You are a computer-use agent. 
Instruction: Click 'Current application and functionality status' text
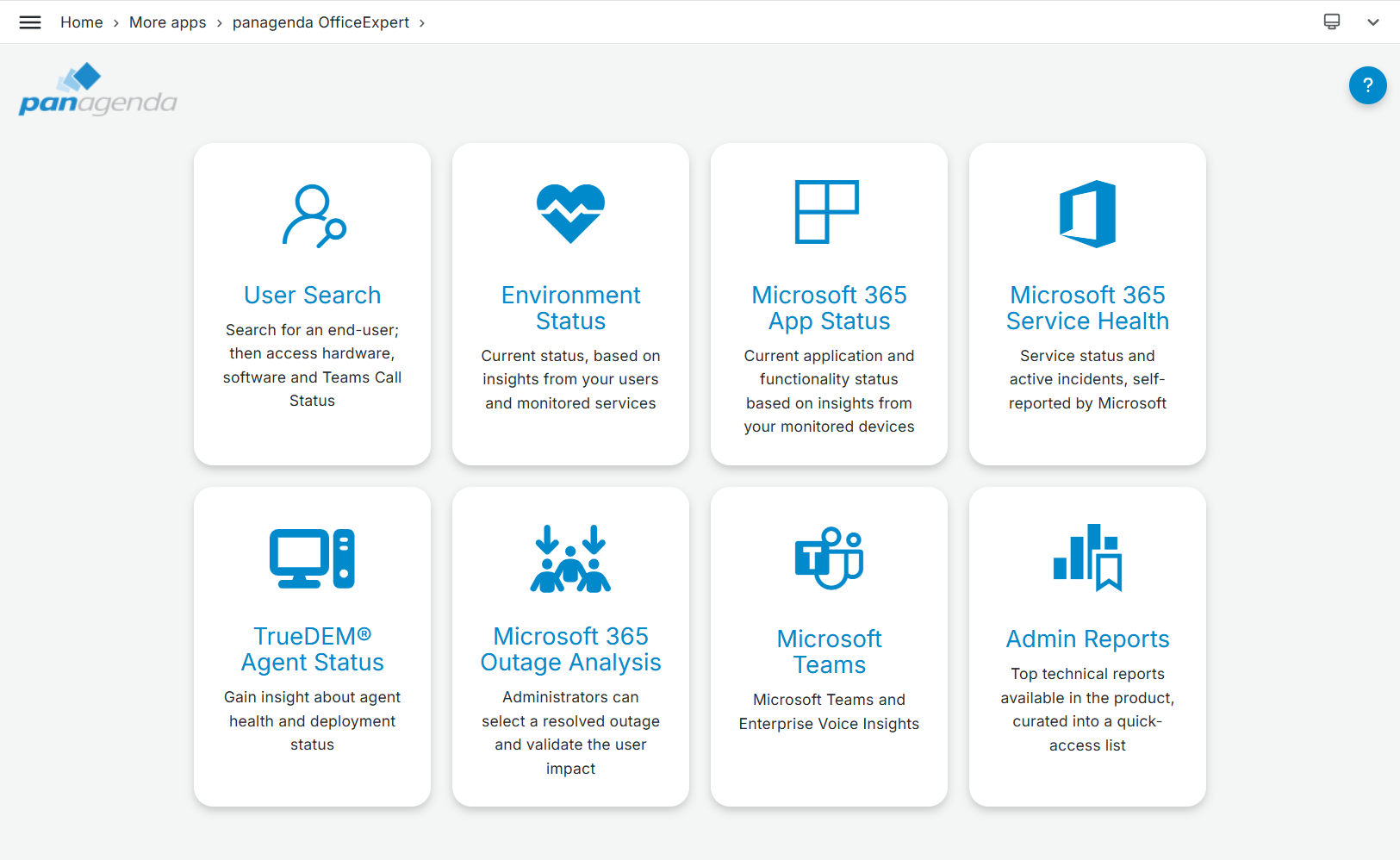click(x=829, y=391)
